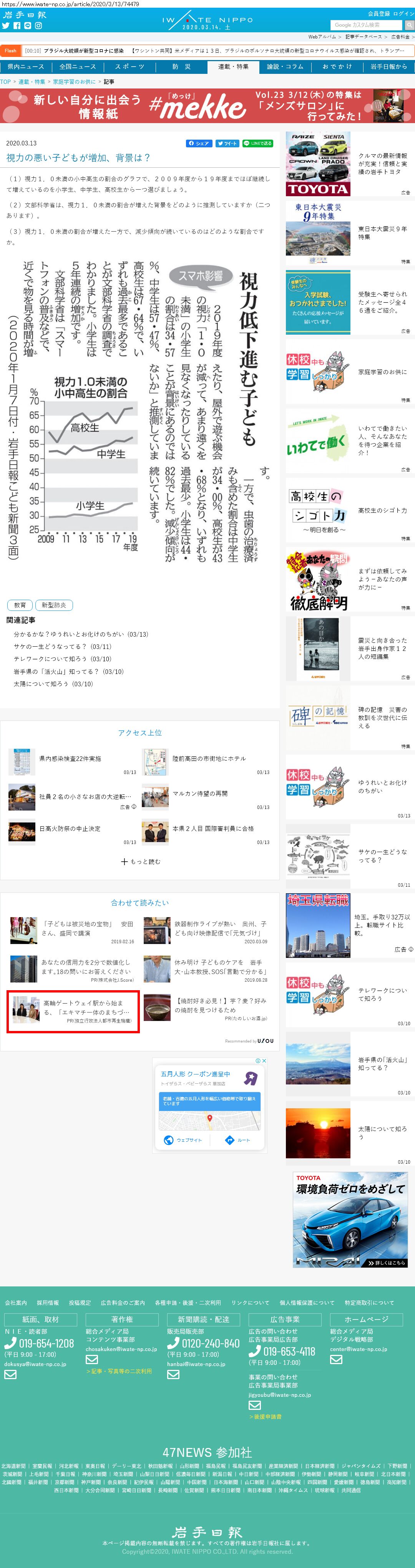Click the envelope icon under center email
415x1568 pixels.
pos(336,1359)
